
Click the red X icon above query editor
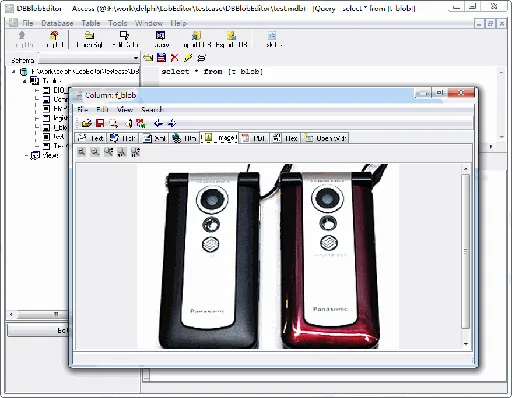coord(174,58)
